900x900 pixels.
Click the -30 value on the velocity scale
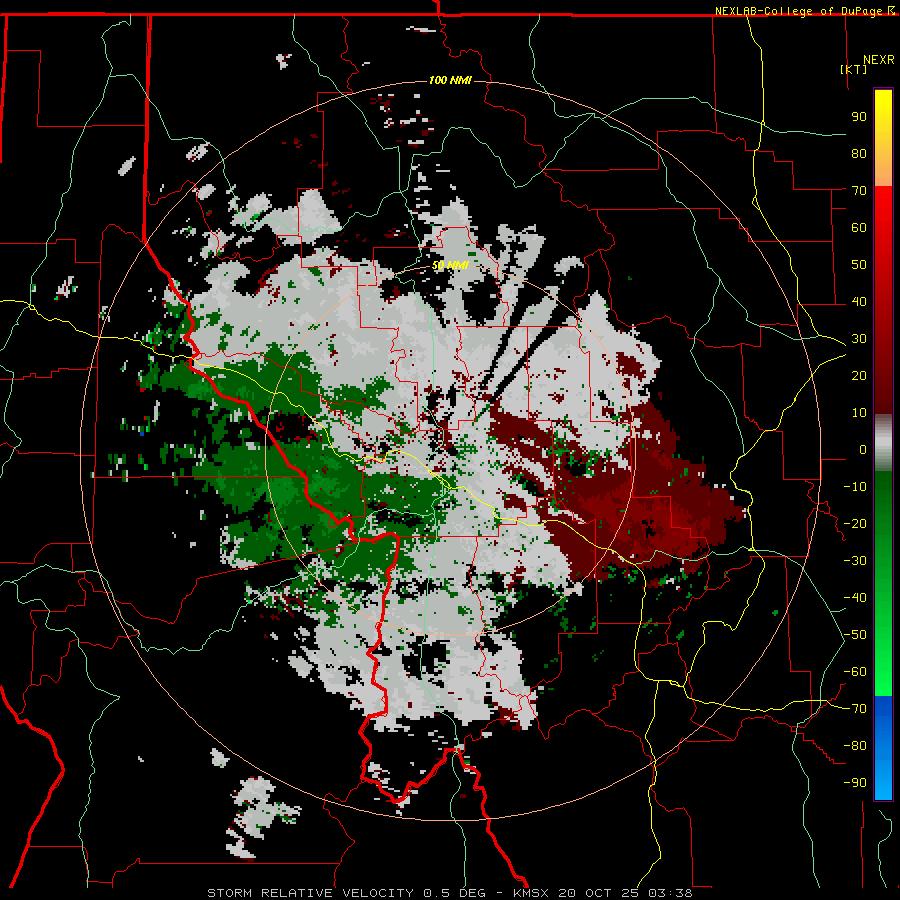[855, 560]
